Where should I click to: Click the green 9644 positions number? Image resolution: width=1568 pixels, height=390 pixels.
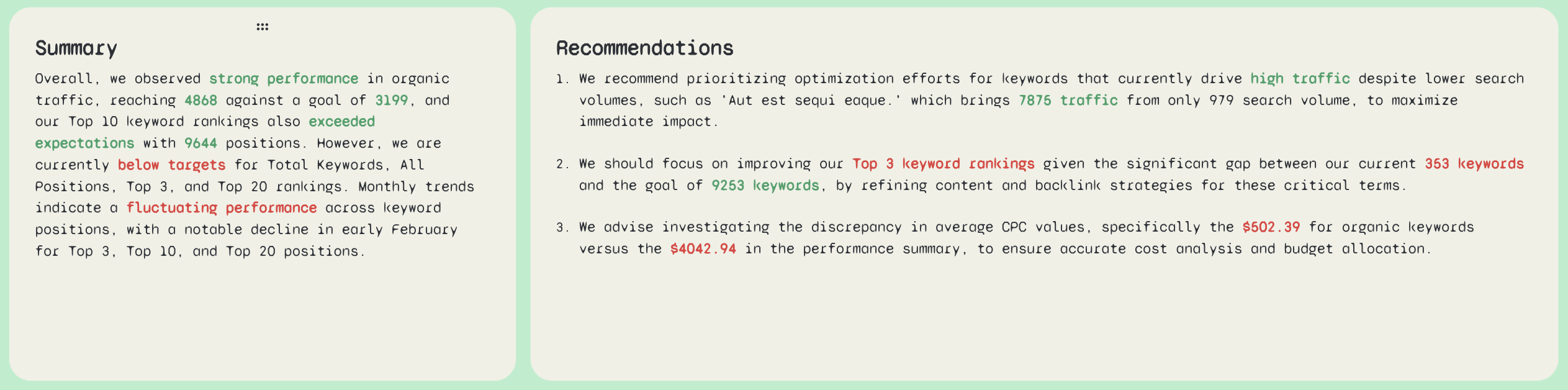pos(201,143)
